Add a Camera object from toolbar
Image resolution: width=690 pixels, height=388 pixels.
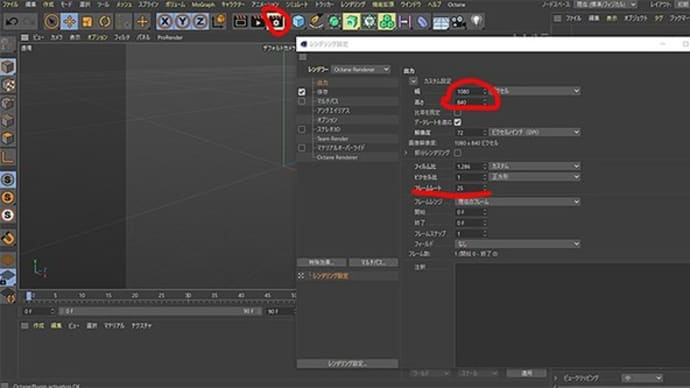pos(459,21)
